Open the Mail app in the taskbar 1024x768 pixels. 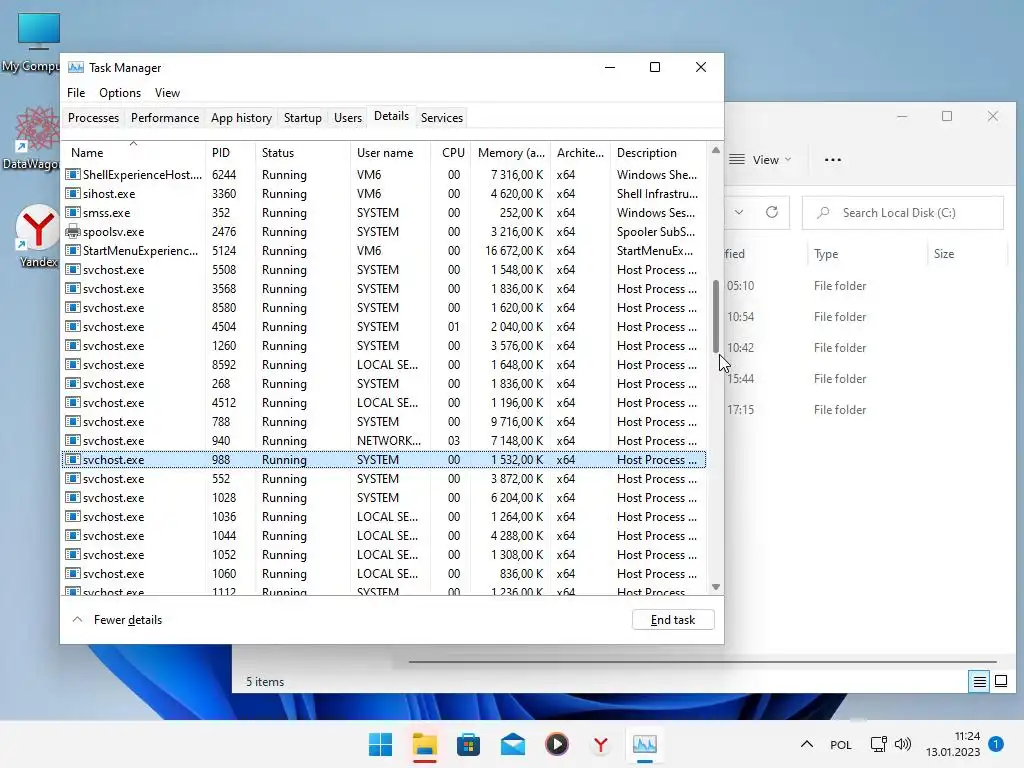pos(513,744)
